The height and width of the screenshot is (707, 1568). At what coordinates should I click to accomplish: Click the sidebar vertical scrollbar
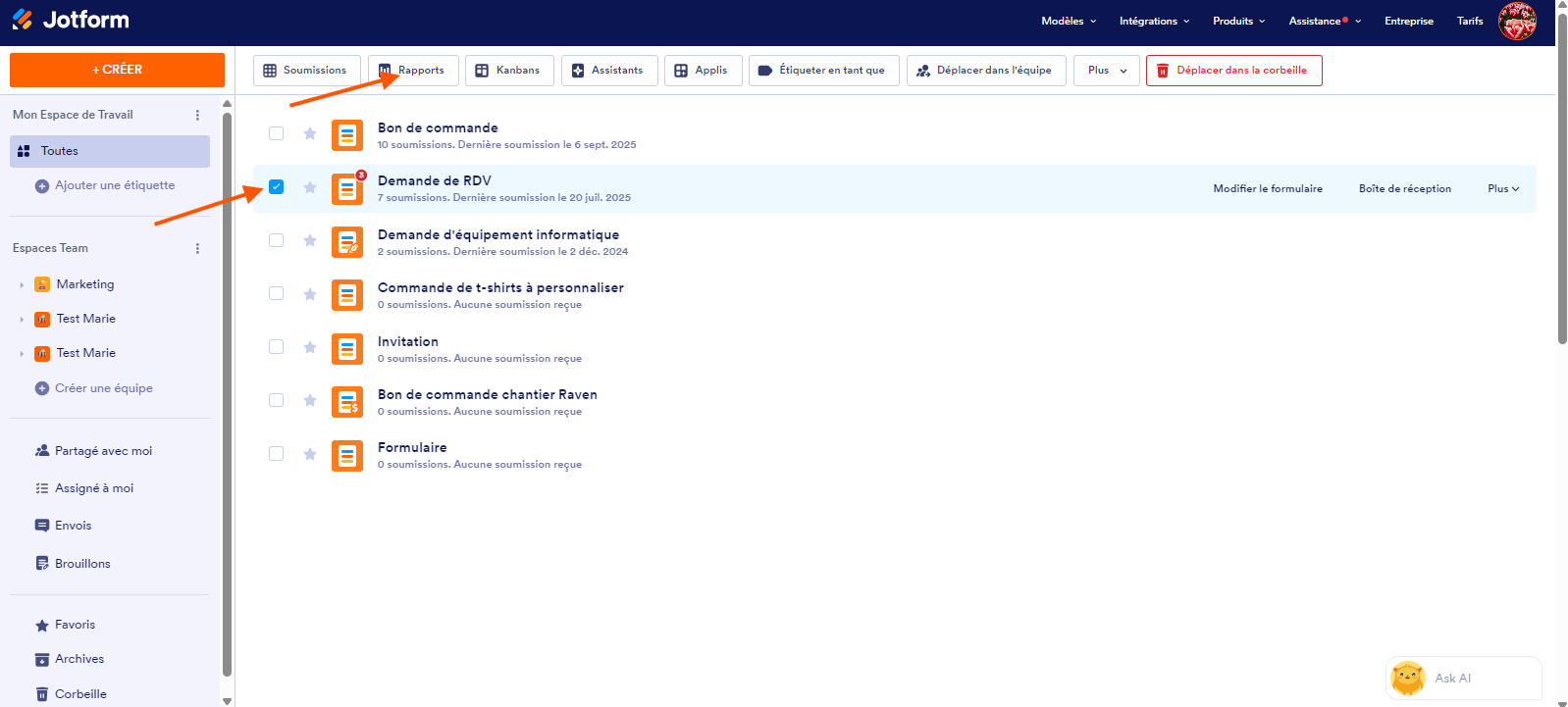(228, 395)
